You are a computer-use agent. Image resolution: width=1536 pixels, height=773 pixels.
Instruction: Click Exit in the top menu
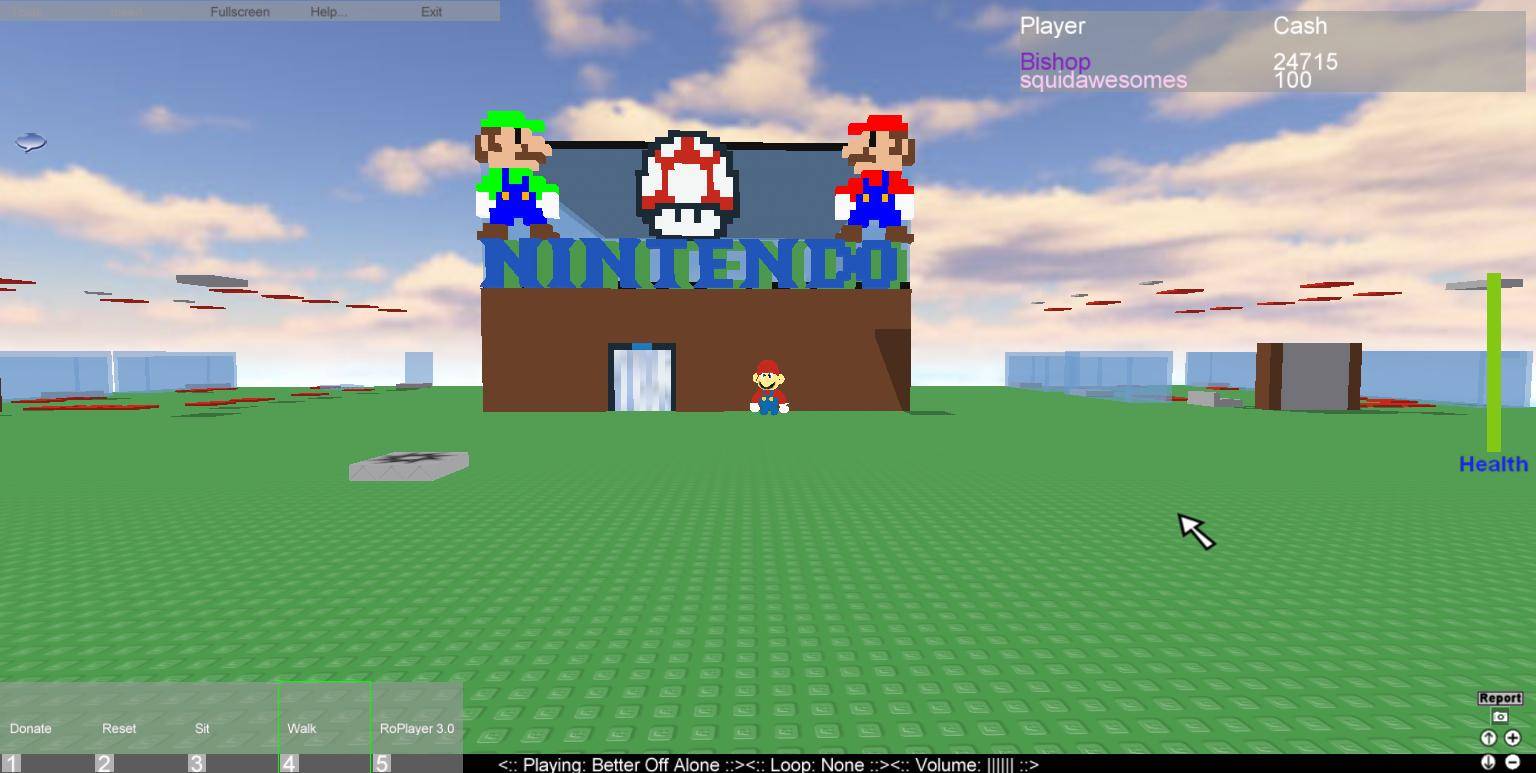click(x=431, y=12)
